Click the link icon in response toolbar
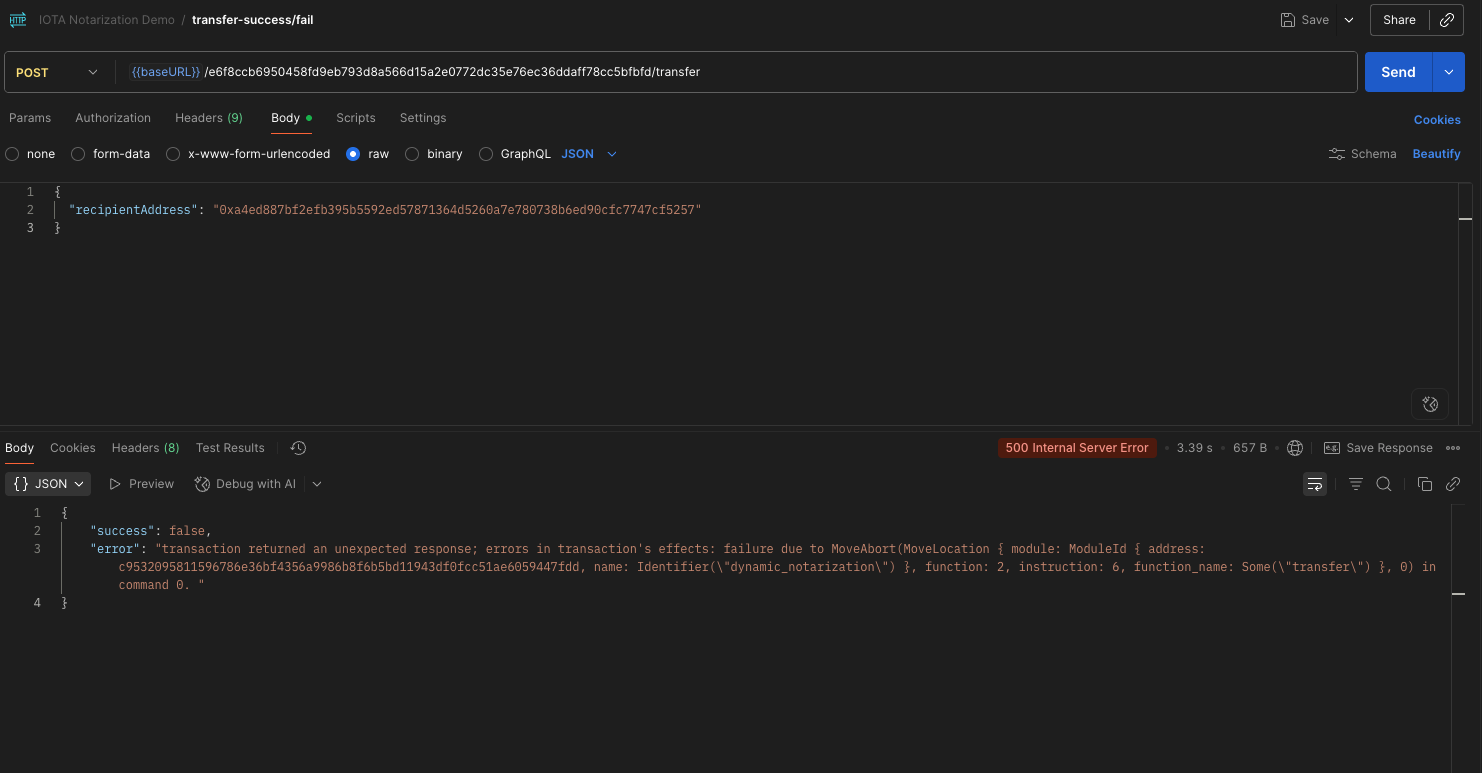 click(1453, 483)
